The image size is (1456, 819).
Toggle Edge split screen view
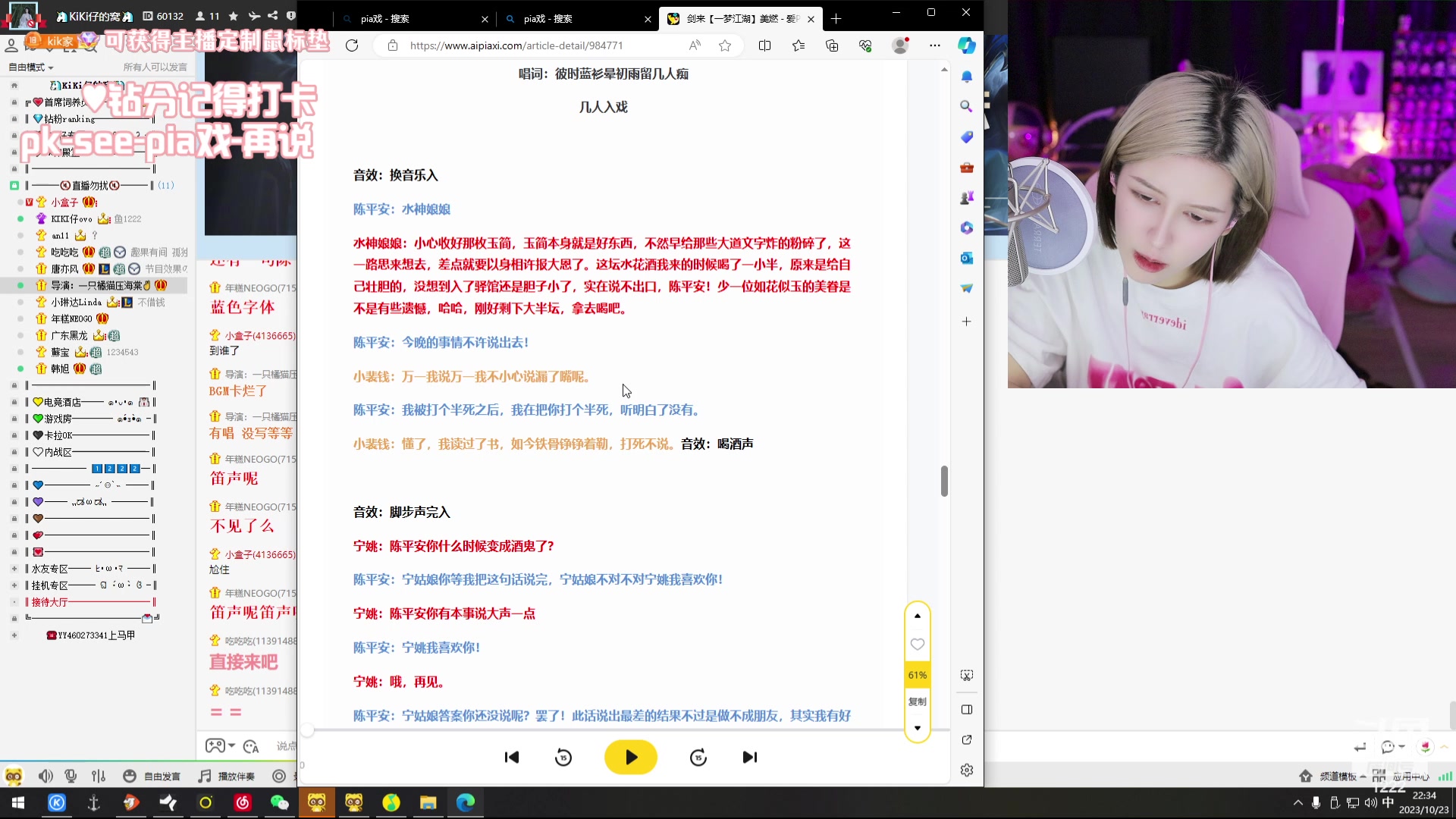point(764,45)
